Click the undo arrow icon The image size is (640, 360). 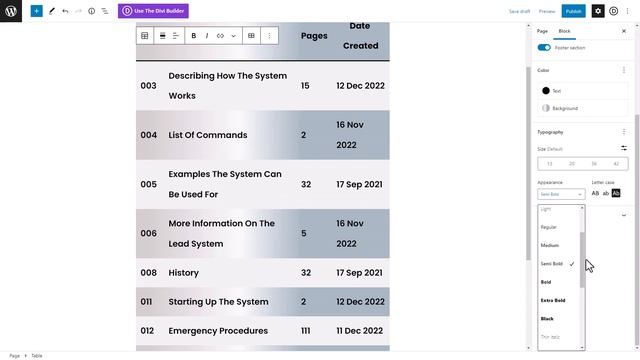[x=65, y=11]
